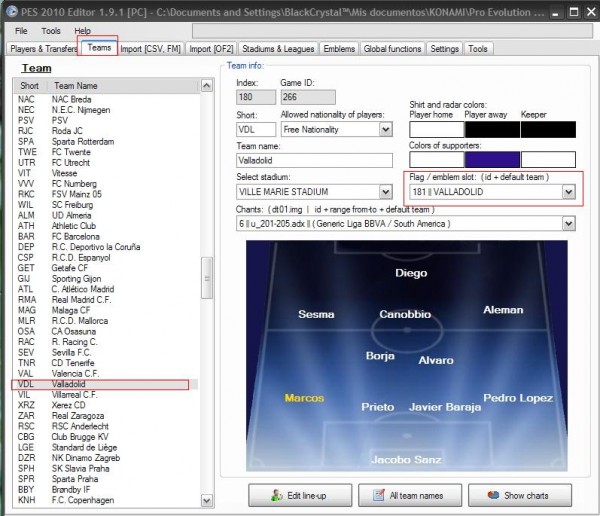Viewport: 600px width, 516px height.
Task: Click the Edit line-up player icon
Action: click(x=276, y=495)
